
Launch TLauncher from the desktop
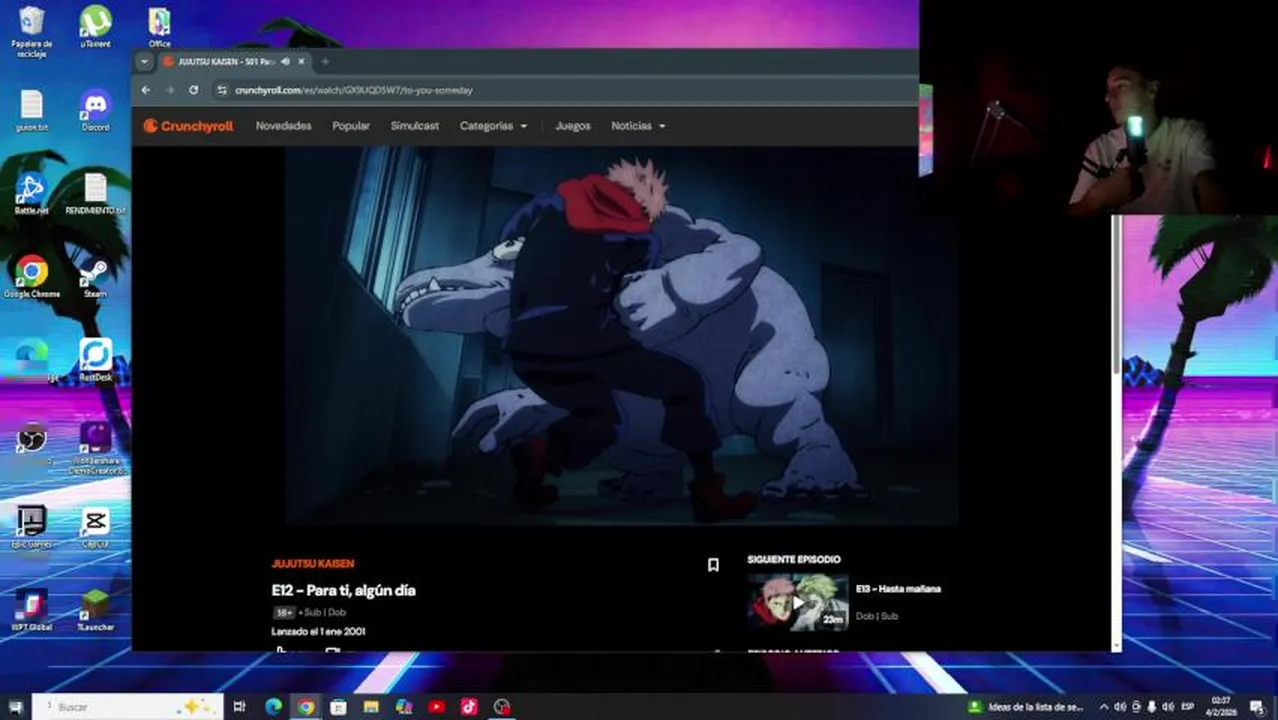pyautogui.click(x=96, y=610)
